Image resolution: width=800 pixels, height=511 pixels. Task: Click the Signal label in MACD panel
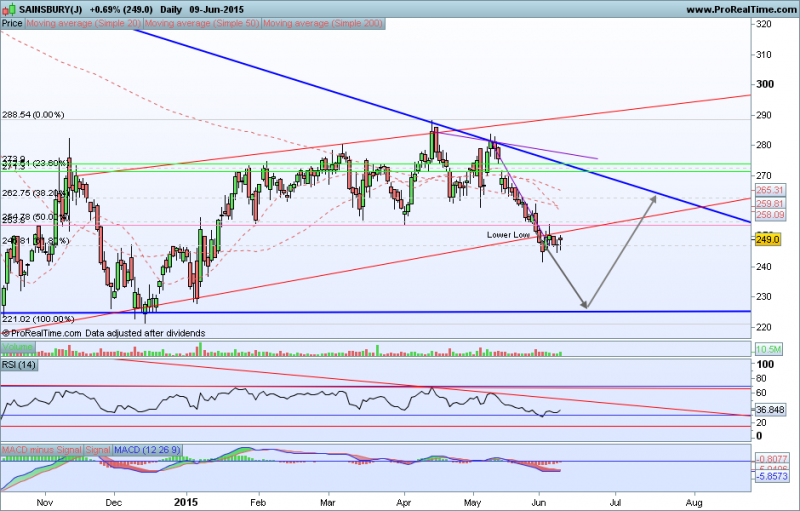coord(98,451)
